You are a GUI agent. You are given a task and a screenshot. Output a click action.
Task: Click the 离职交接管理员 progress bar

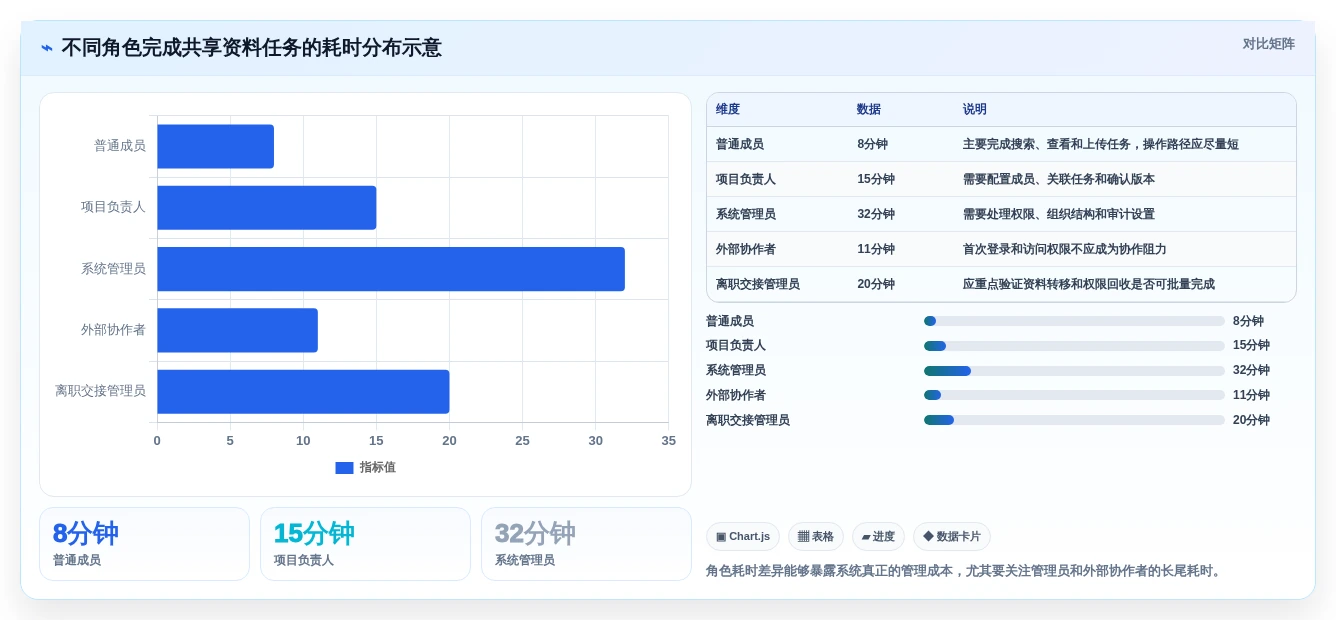[x=1074, y=420]
